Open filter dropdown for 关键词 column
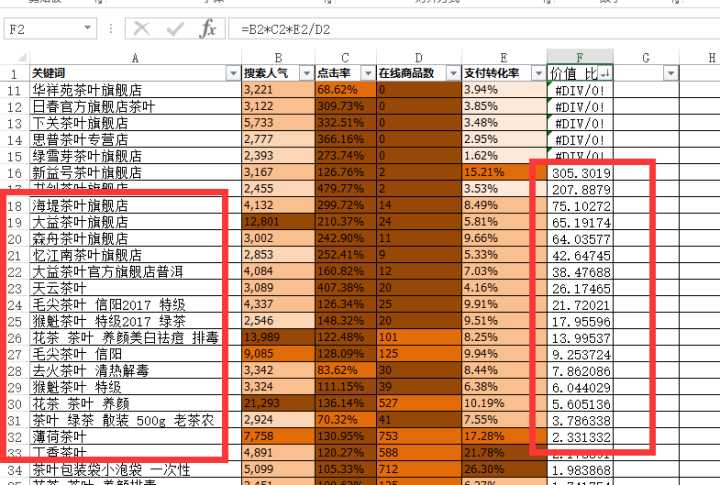The height and width of the screenshot is (485, 720). tap(233, 73)
